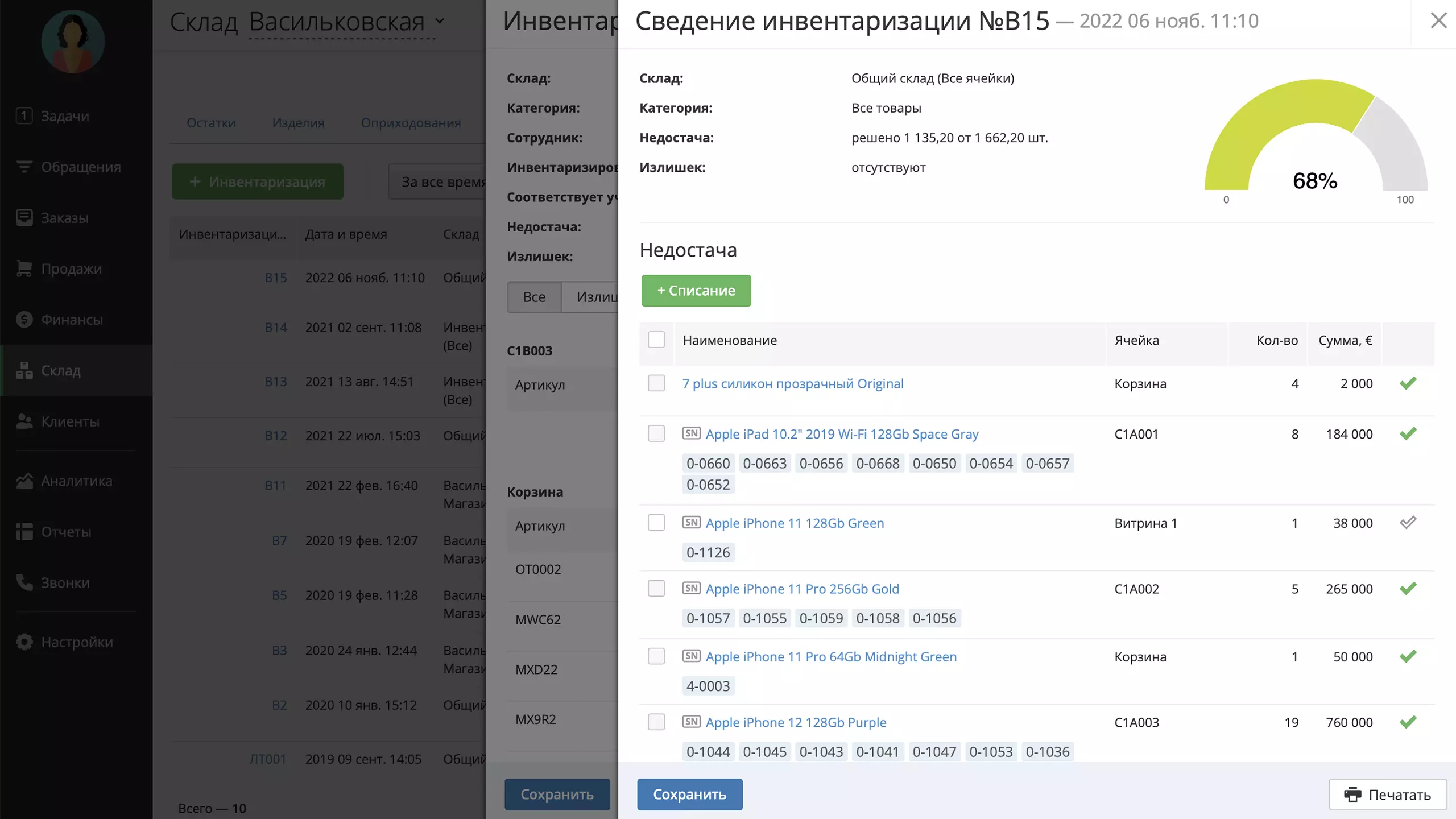Screen dimensions: 1456x819
Task: Click green checkmark for iPhone 11 Pro 256Gb Gold
Action: [1408, 589]
